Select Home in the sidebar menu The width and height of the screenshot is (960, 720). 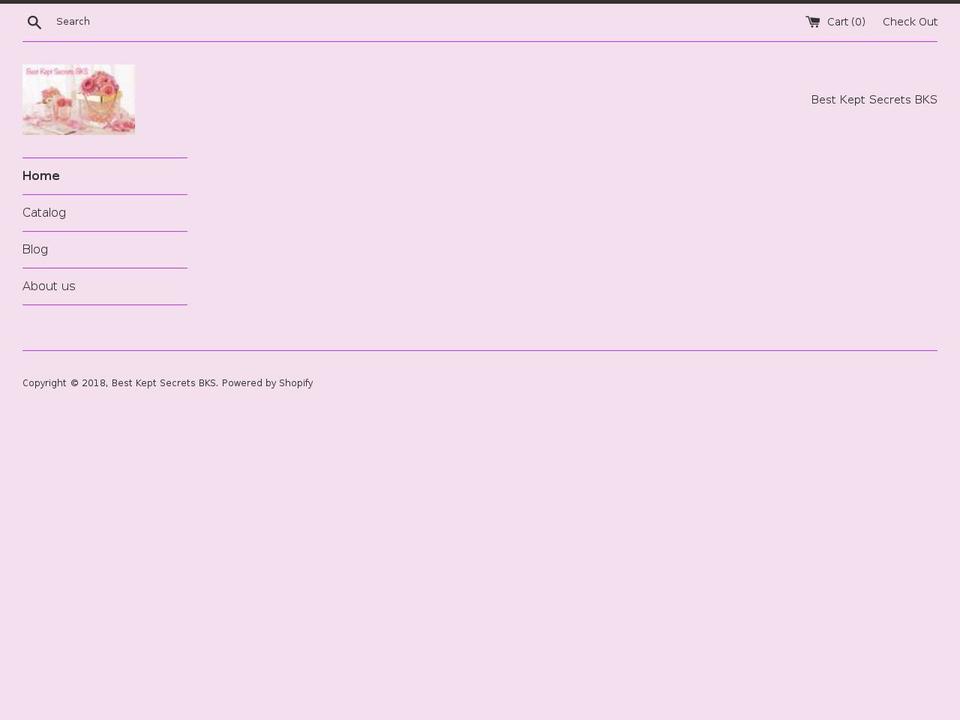tap(41, 176)
